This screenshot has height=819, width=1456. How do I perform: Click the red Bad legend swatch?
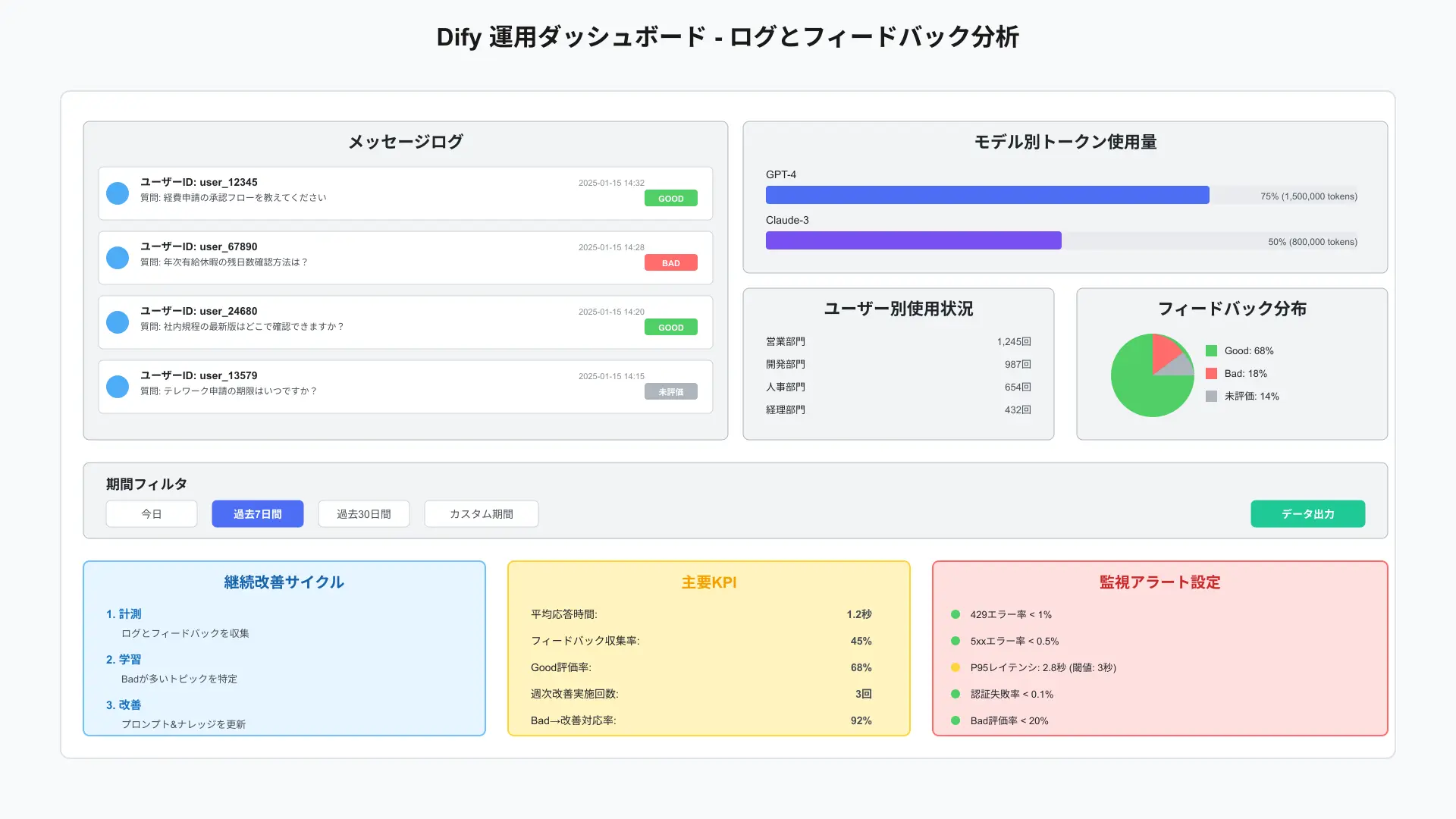click(x=1211, y=374)
